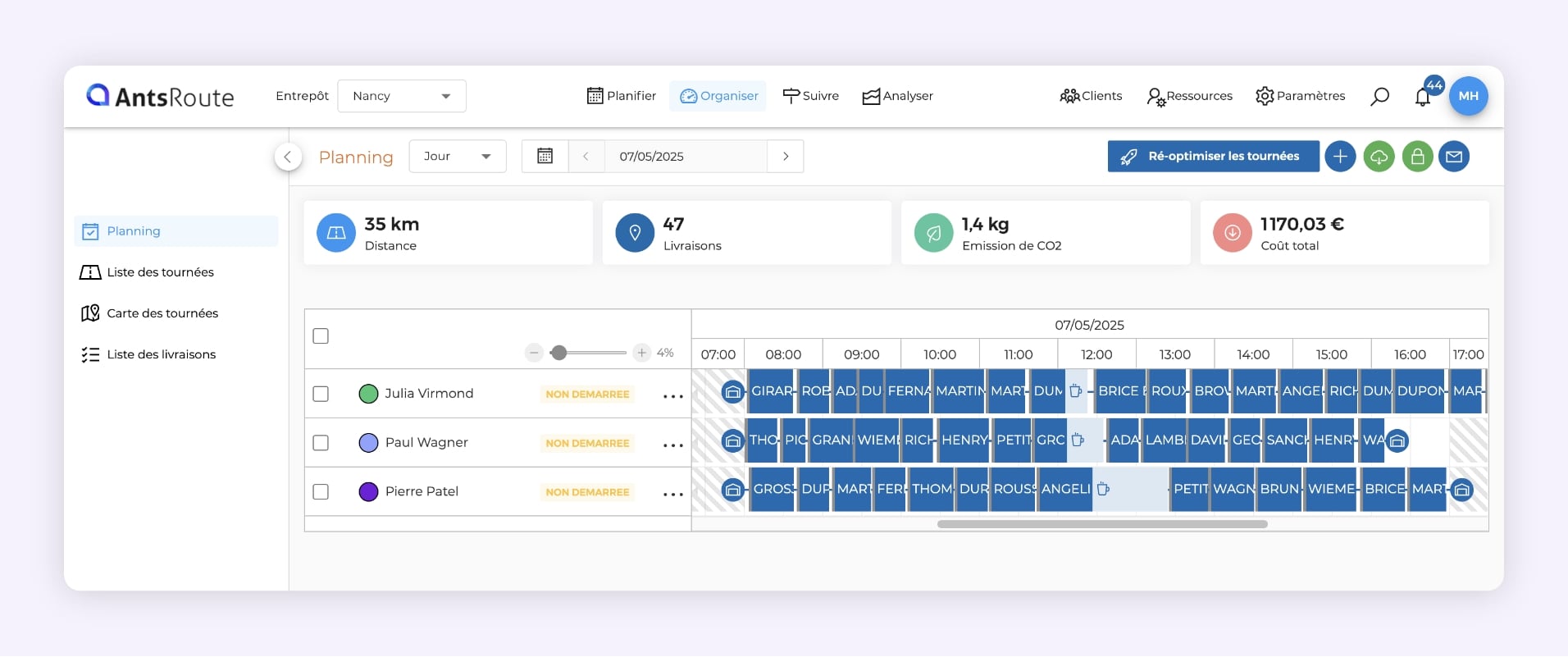1568x657 pixels.
Task: Open Liste des tournées in sidebar
Action: 160,272
